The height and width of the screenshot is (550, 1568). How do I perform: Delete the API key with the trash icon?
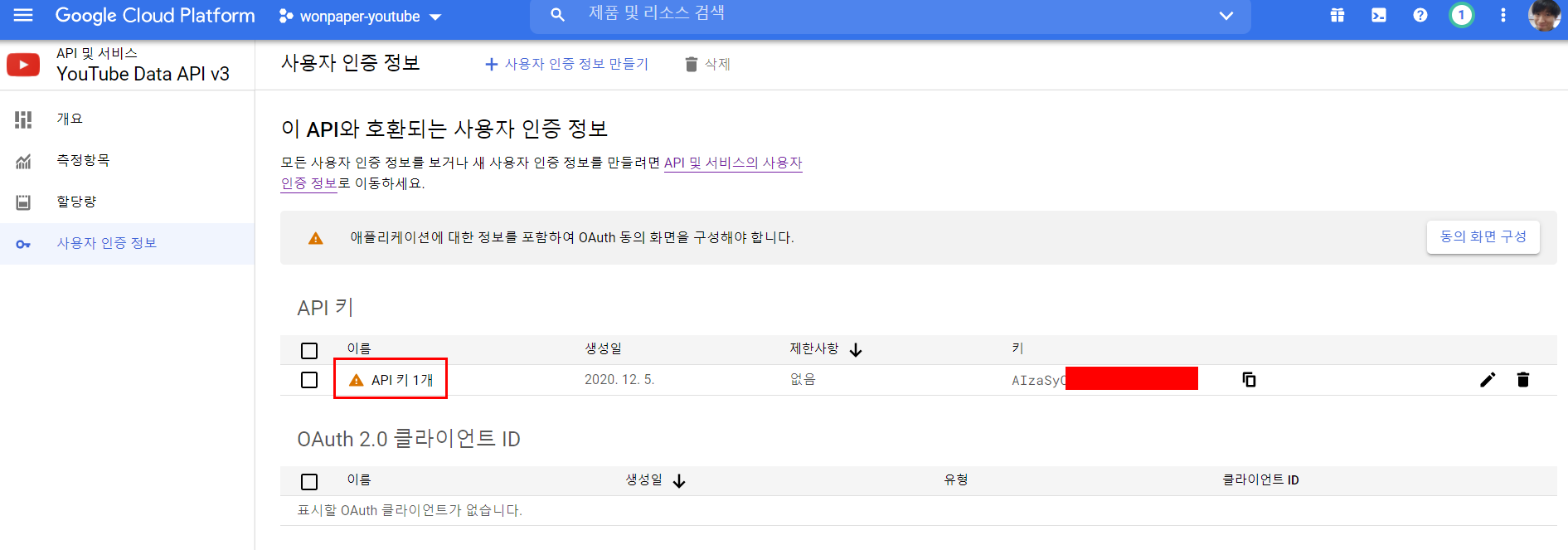(1523, 380)
